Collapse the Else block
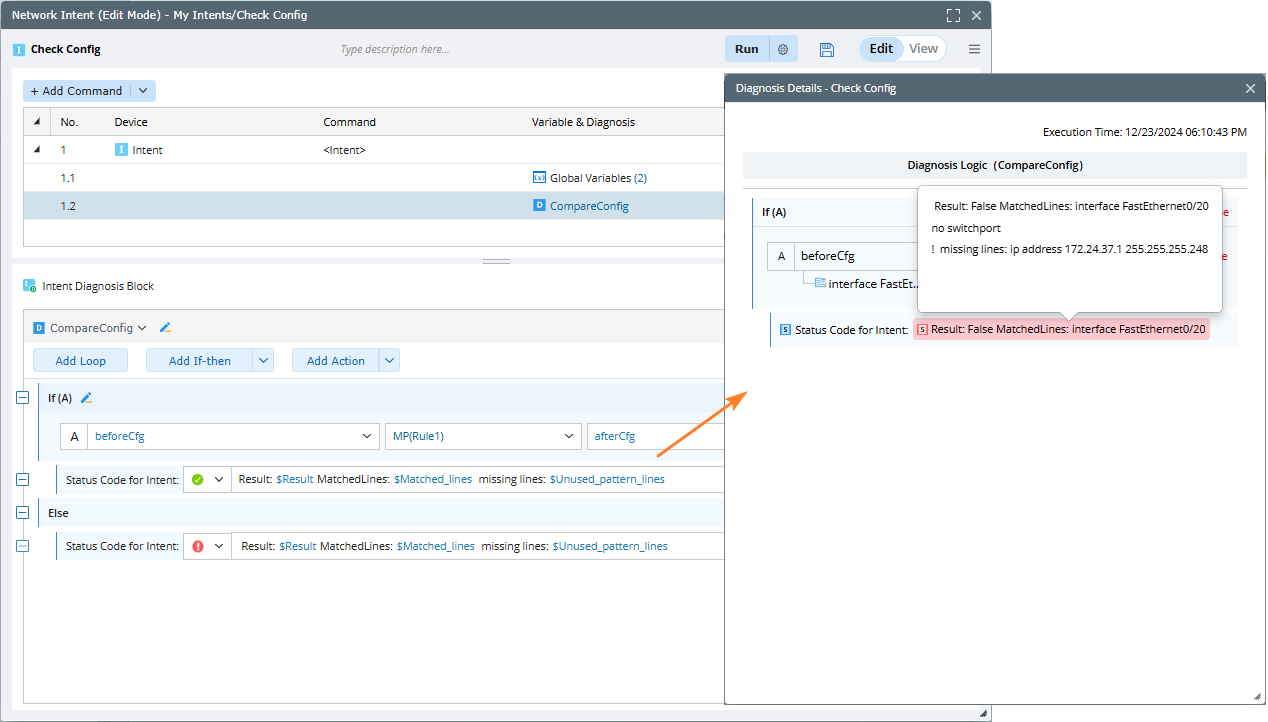This screenshot has height=722, width=1268. pos(23,512)
